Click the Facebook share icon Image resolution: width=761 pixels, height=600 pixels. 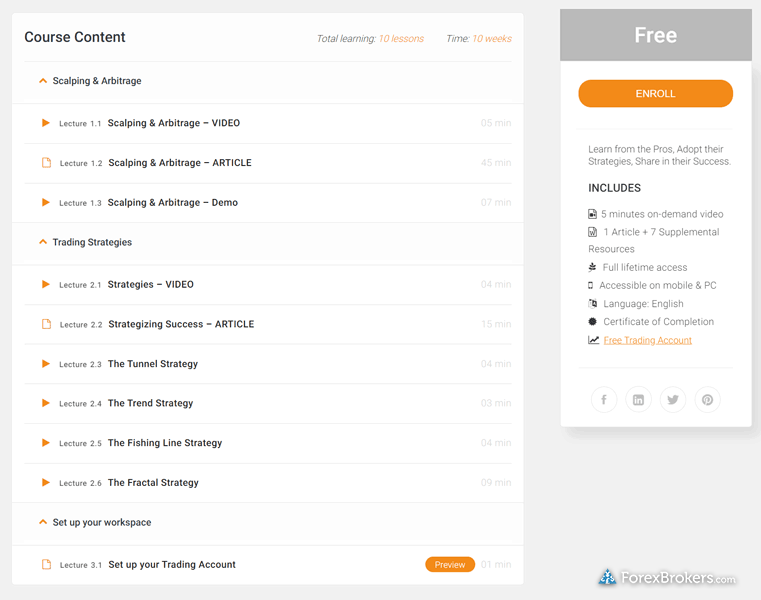[604, 400]
